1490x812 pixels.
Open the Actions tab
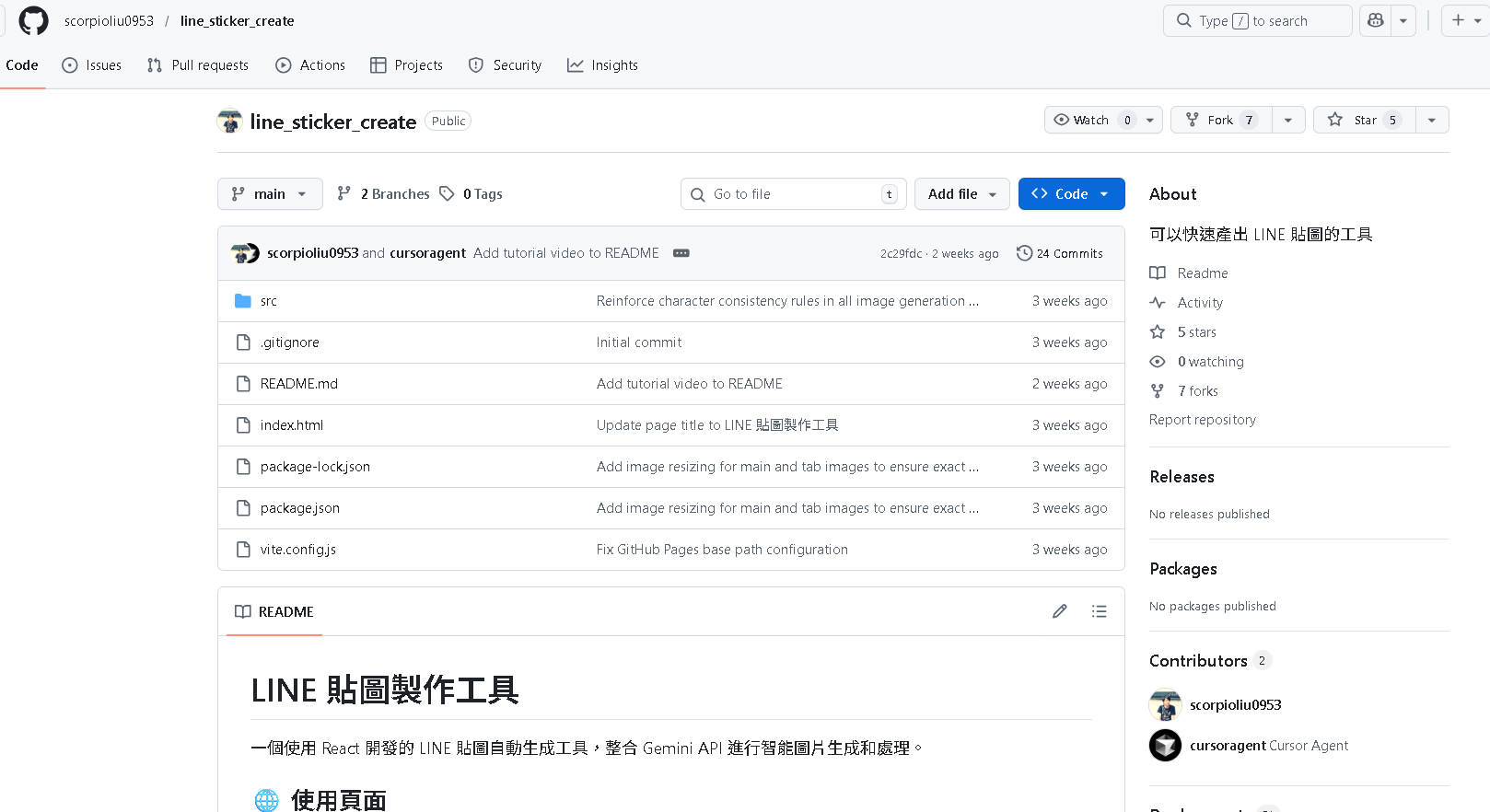[310, 65]
